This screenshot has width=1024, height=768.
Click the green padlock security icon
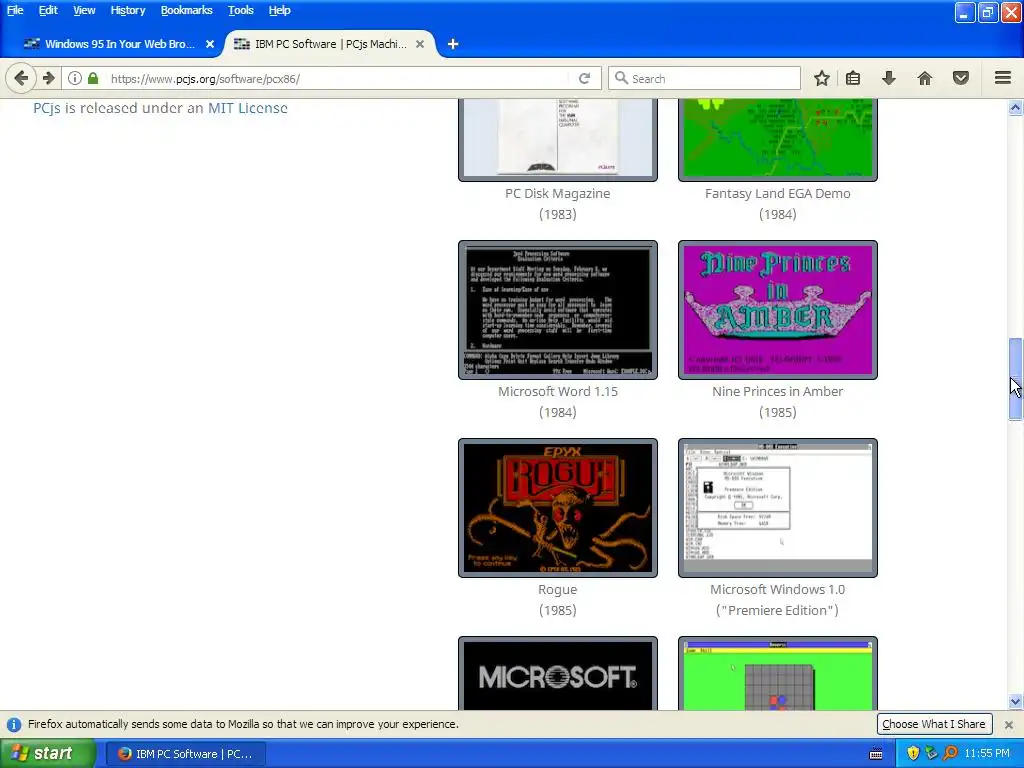tap(93, 78)
